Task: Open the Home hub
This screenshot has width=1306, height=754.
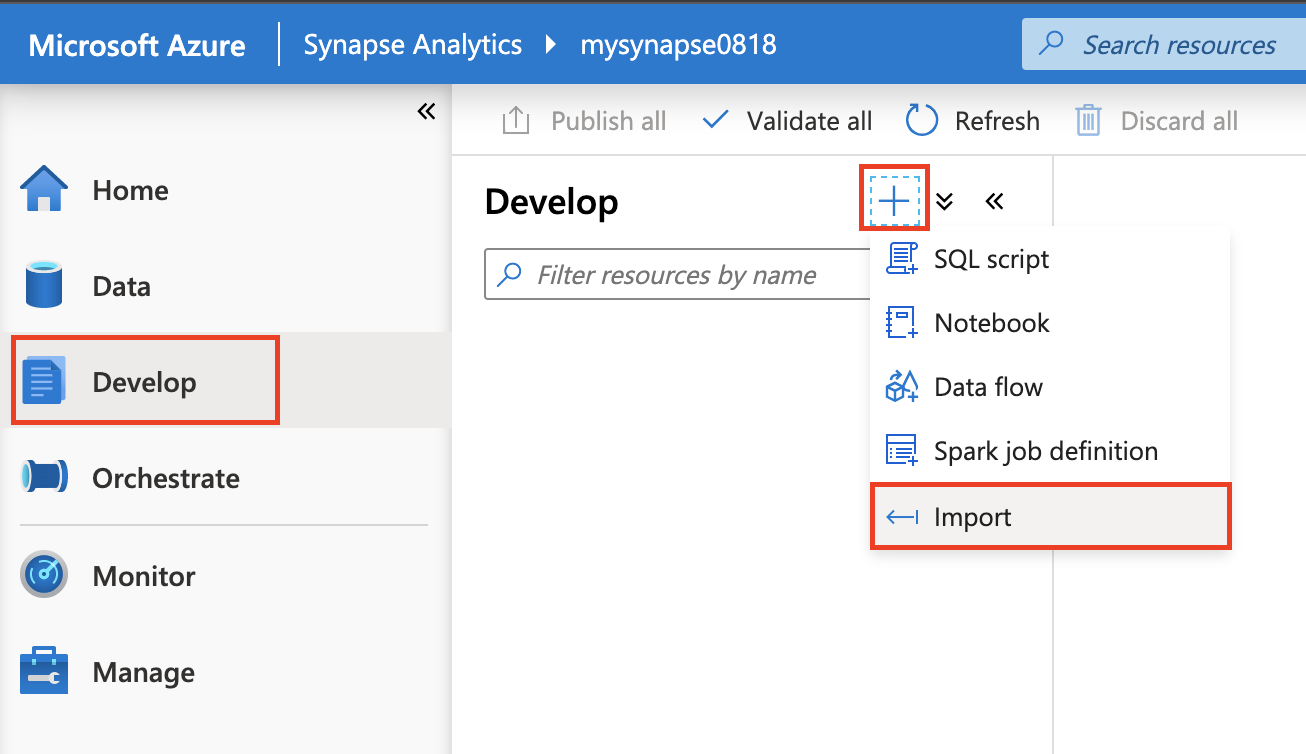Action: [225, 190]
